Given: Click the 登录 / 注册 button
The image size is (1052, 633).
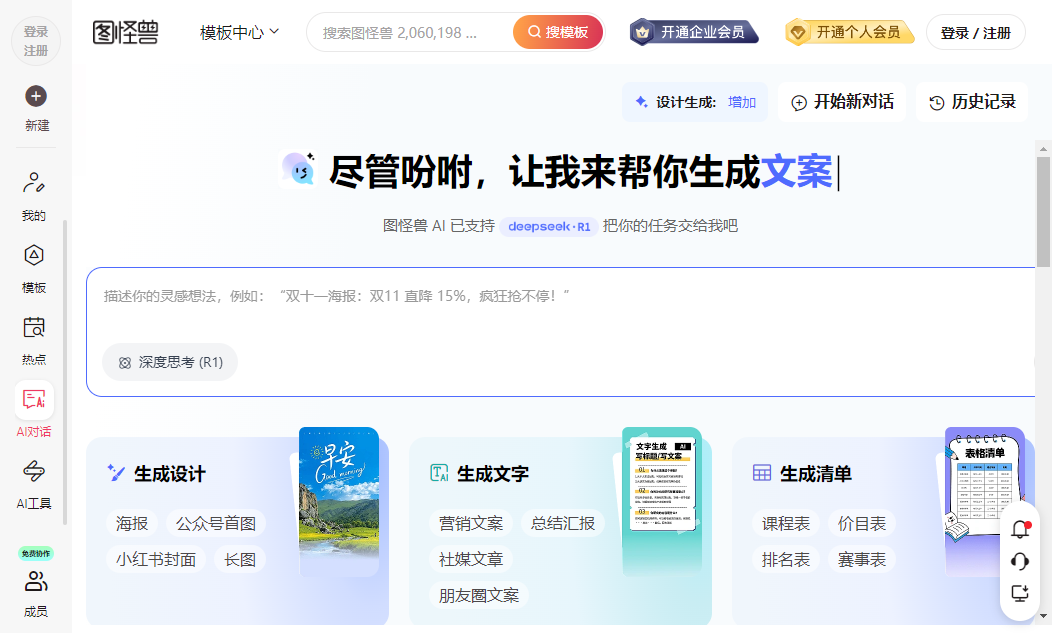Looking at the screenshot, I should [976, 32].
